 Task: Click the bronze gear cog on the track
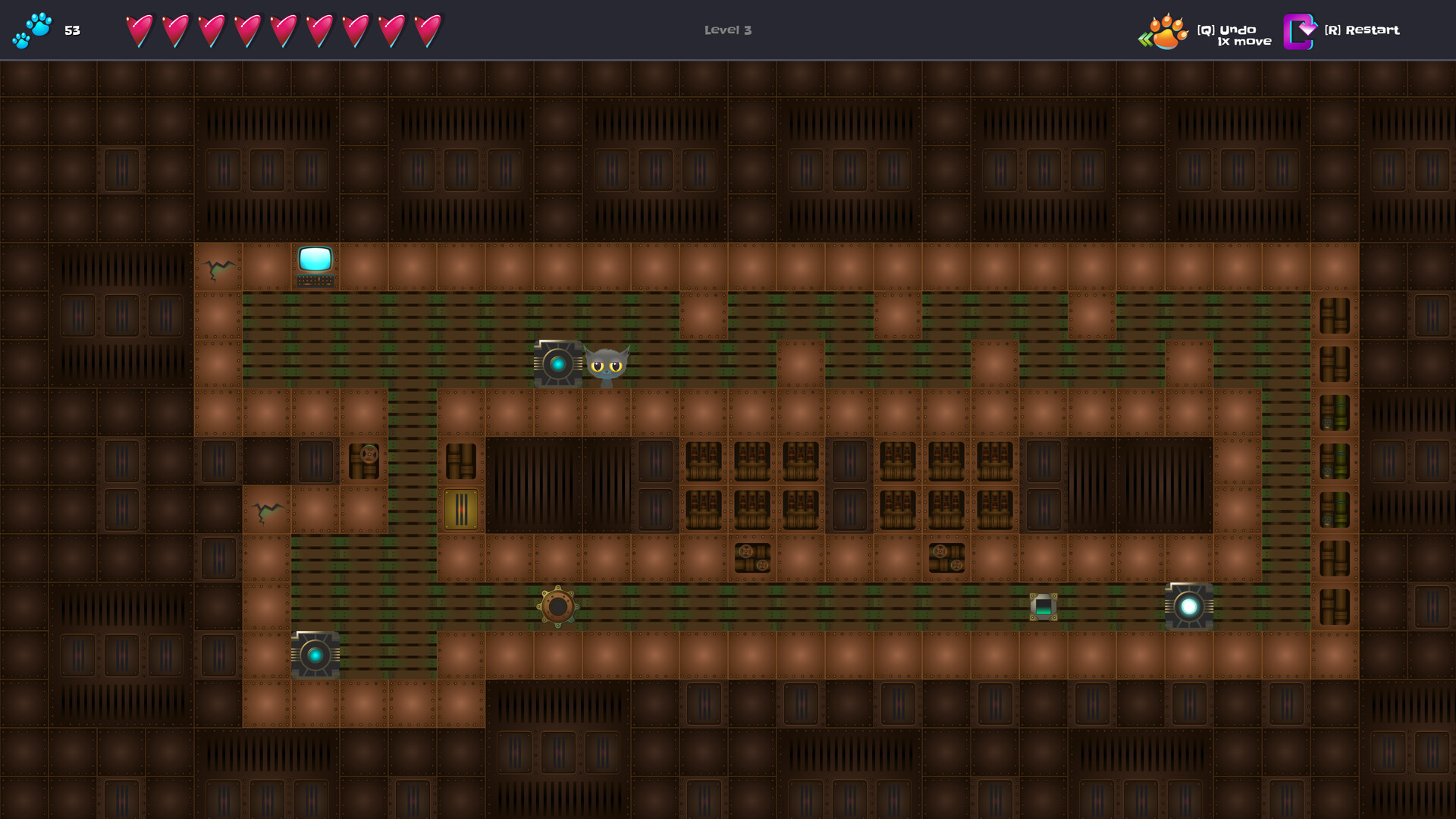click(558, 606)
